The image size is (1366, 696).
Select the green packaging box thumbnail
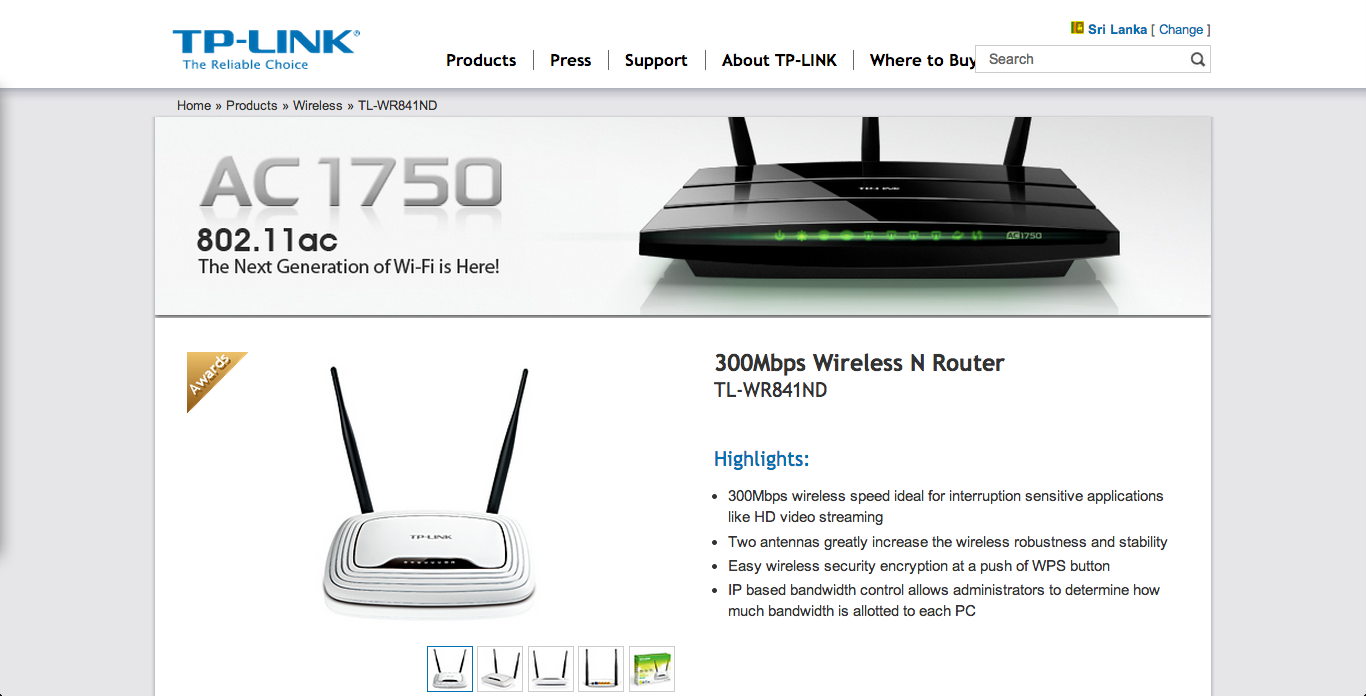click(652, 669)
